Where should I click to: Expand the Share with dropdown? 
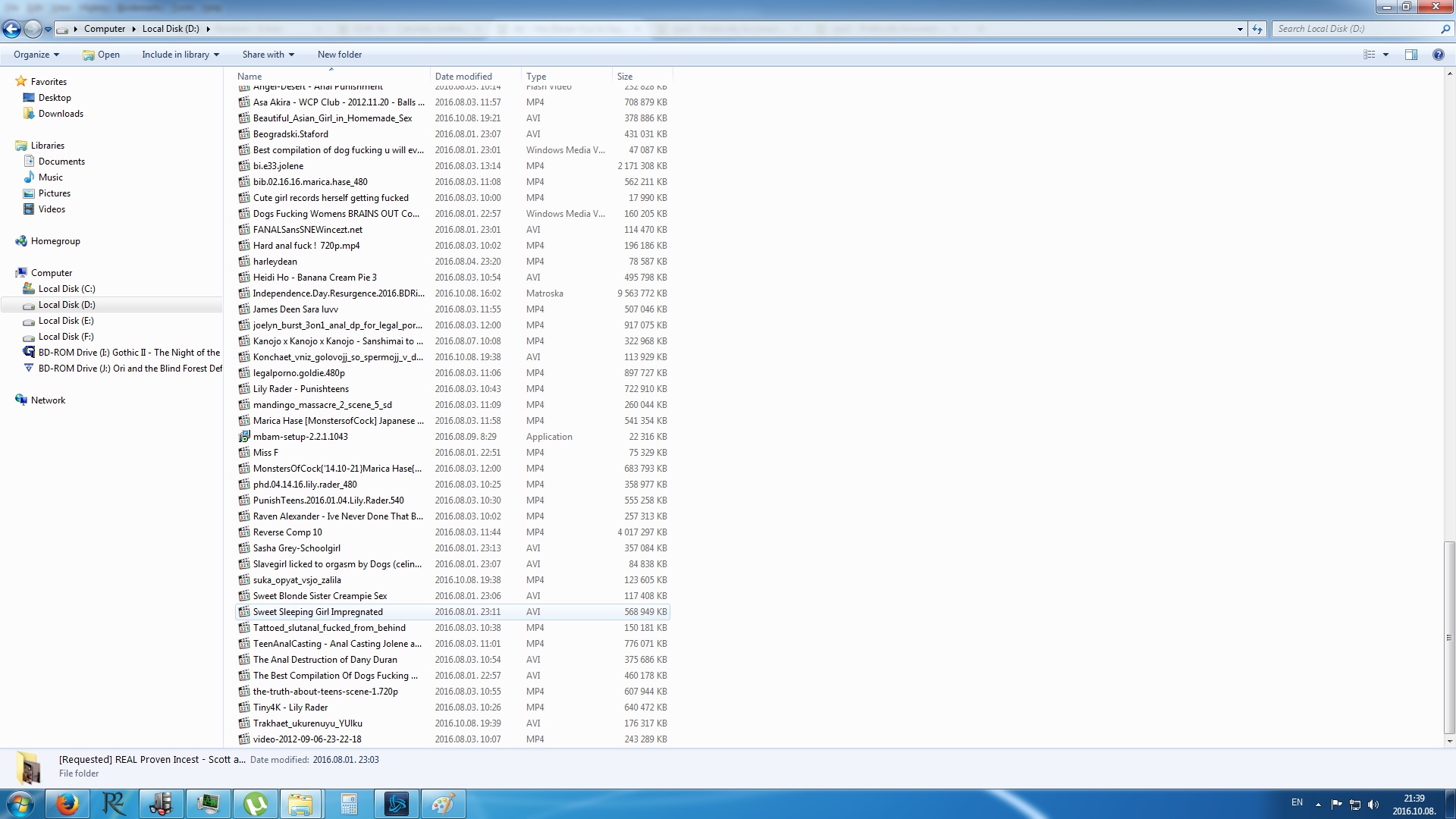coord(268,55)
